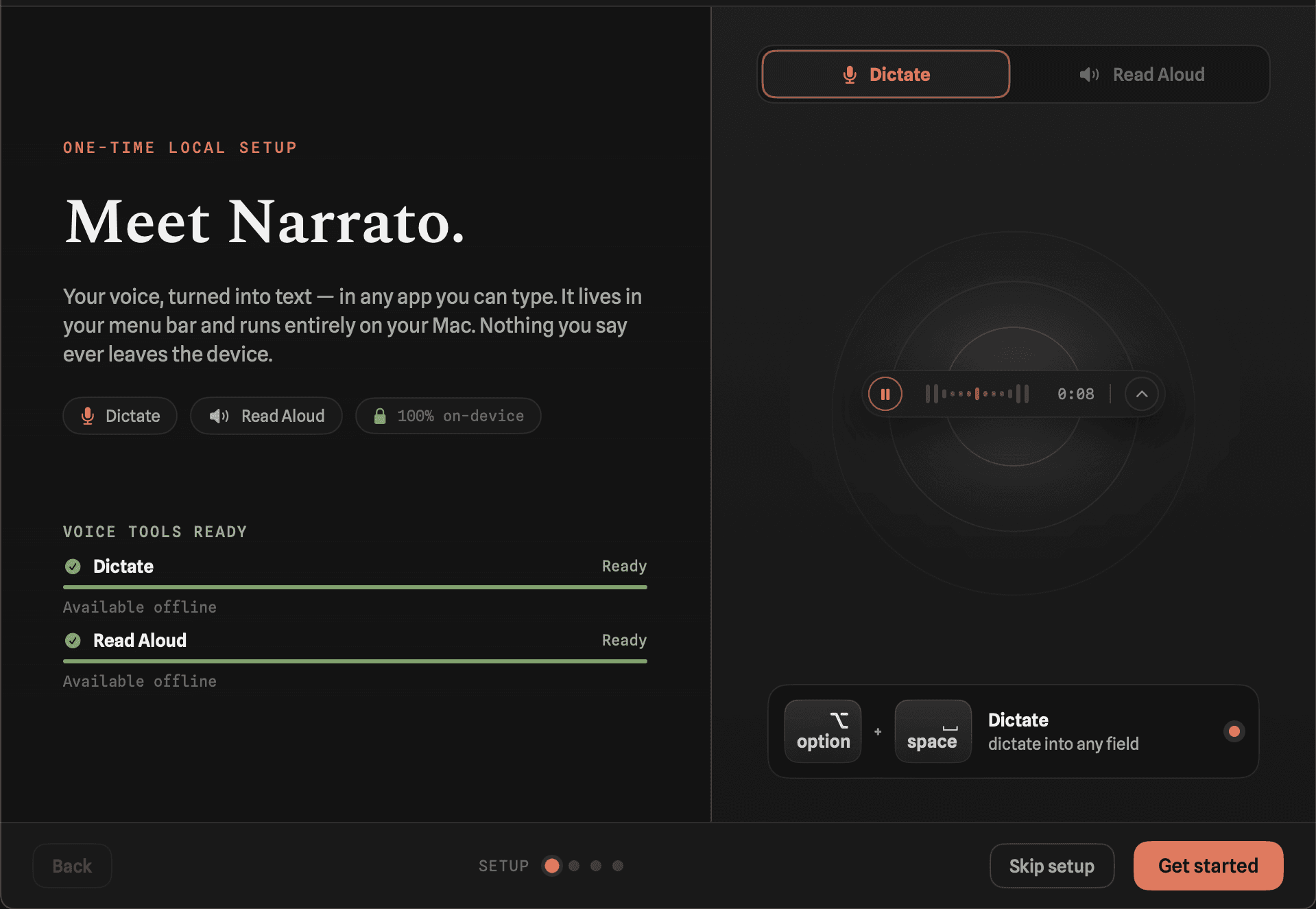Click the Dictate title in the shortcut card
This screenshot has width=1316, height=909.
pos(1018,720)
